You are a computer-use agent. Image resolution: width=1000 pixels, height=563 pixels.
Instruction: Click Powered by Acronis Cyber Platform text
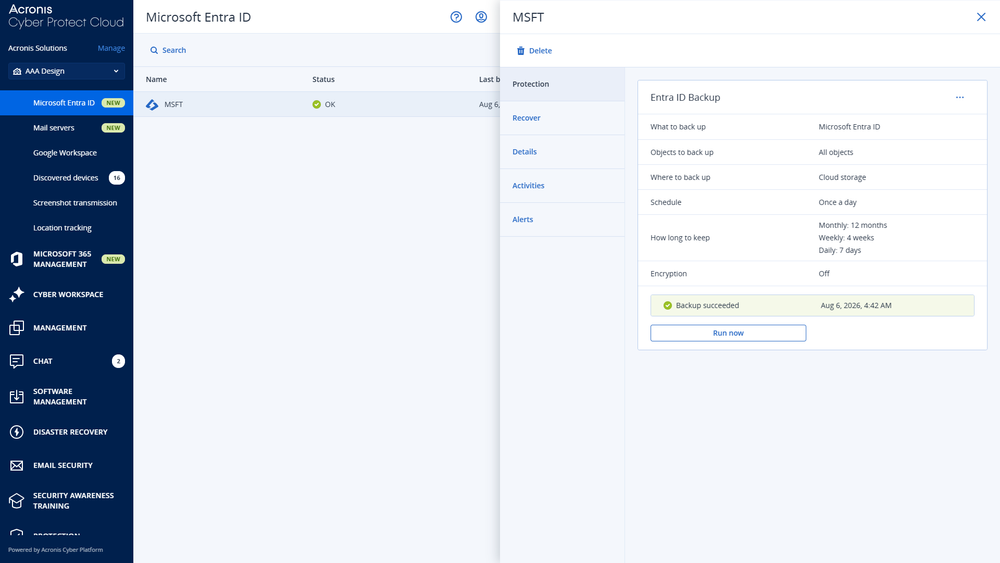55,550
